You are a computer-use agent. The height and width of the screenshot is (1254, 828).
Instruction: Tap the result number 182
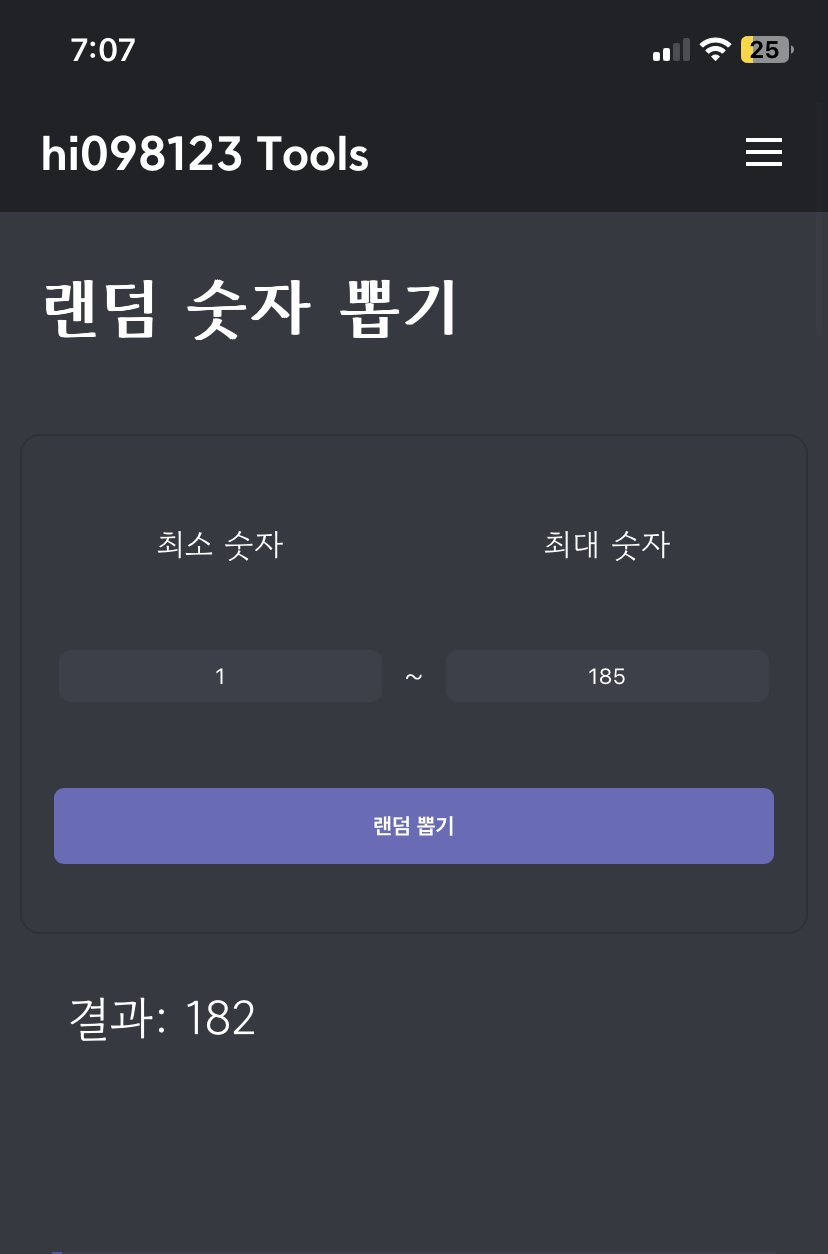coord(220,1019)
